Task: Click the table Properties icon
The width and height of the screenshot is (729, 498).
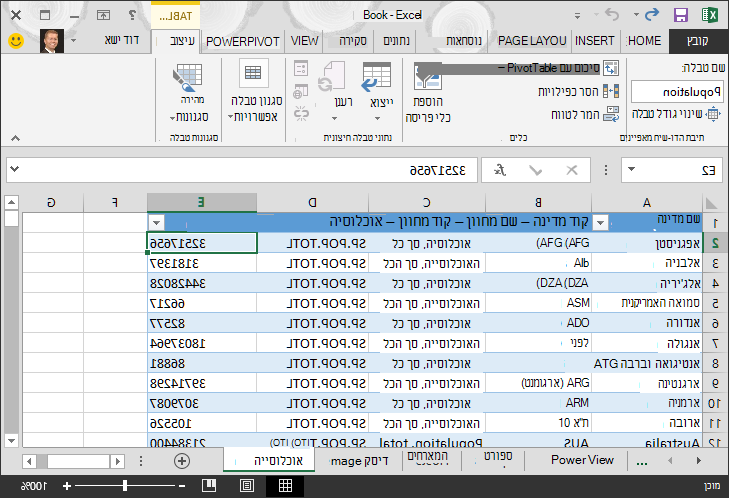Action: pos(301,69)
